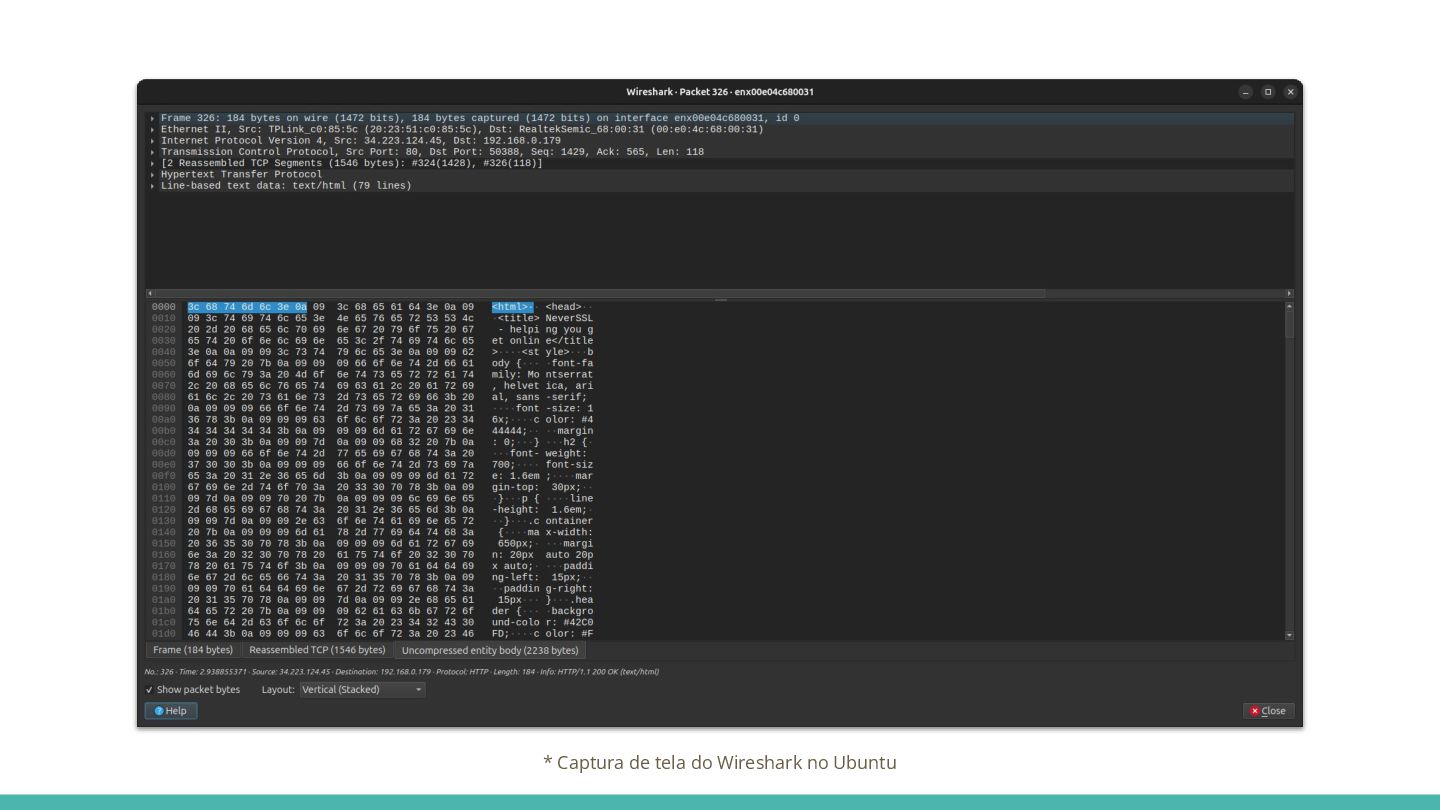Expand Internet Protocol Version 4 details
The height and width of the screenshot is (810, 1440).
click(153, 141)
